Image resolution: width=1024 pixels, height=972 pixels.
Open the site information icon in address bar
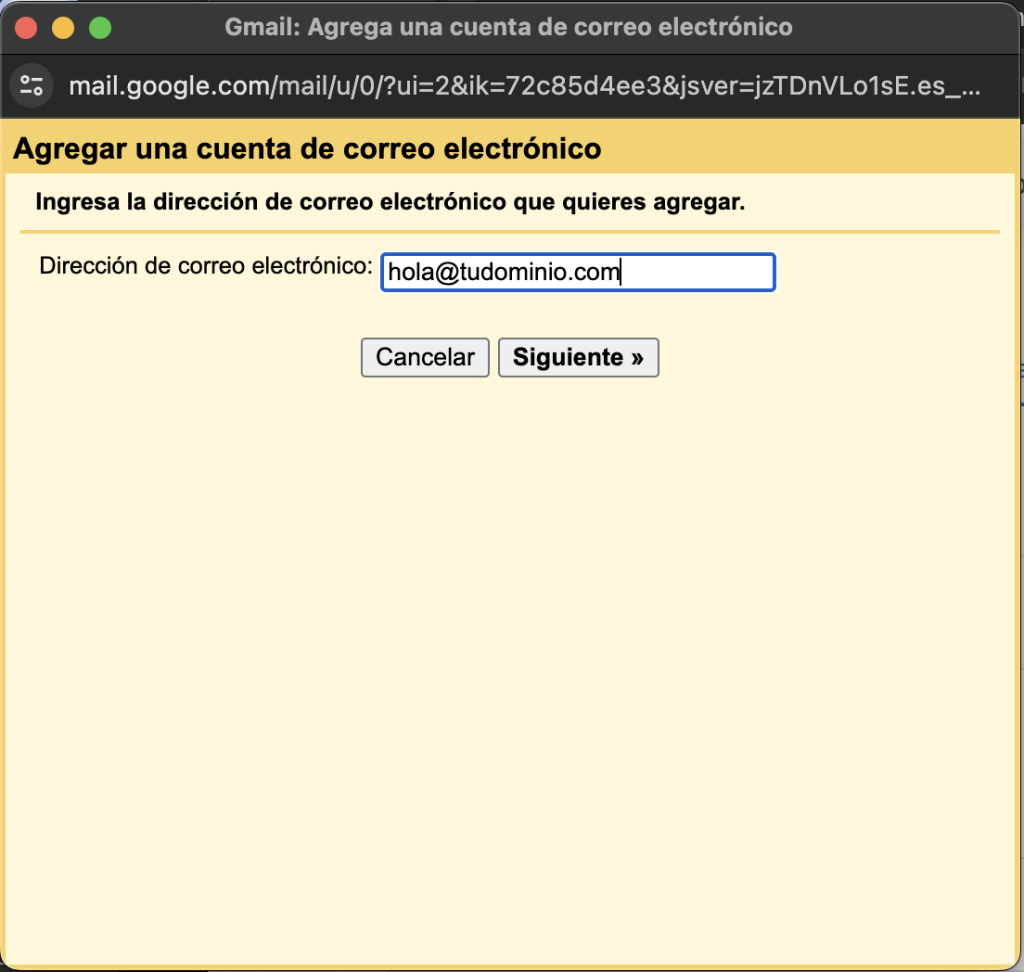coord(31,84)
